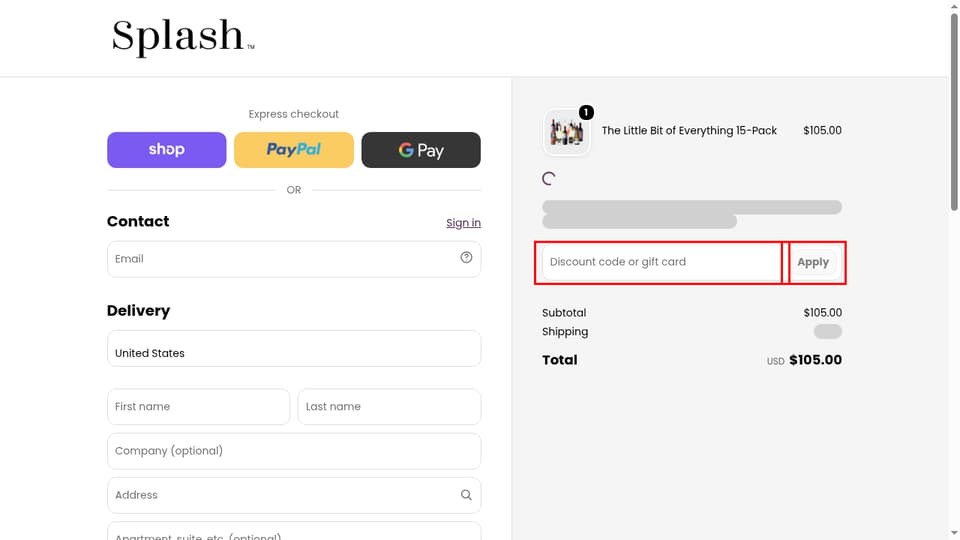Open the United States country dropdown
Viewport: 960px width, 540px height.
click(x=294, y=348)
